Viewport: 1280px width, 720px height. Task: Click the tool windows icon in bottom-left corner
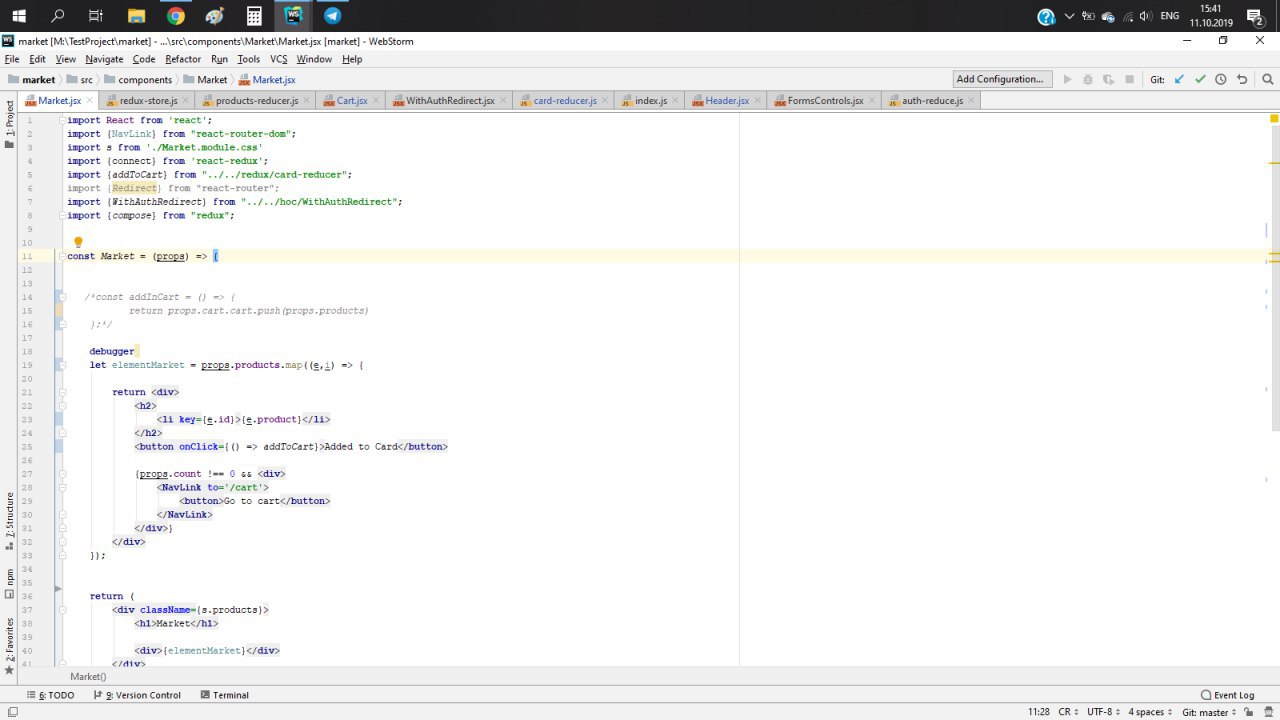13,711
